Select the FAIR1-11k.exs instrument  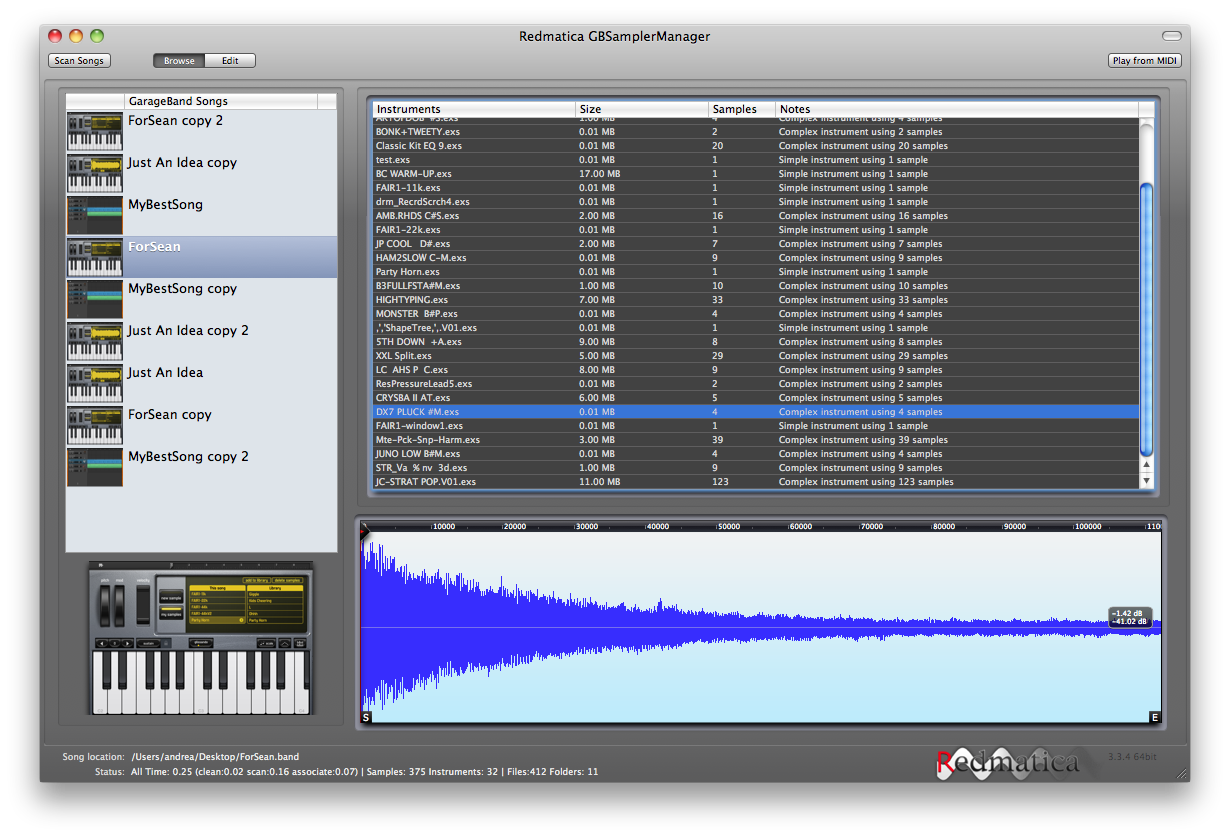tap(756, 188)
